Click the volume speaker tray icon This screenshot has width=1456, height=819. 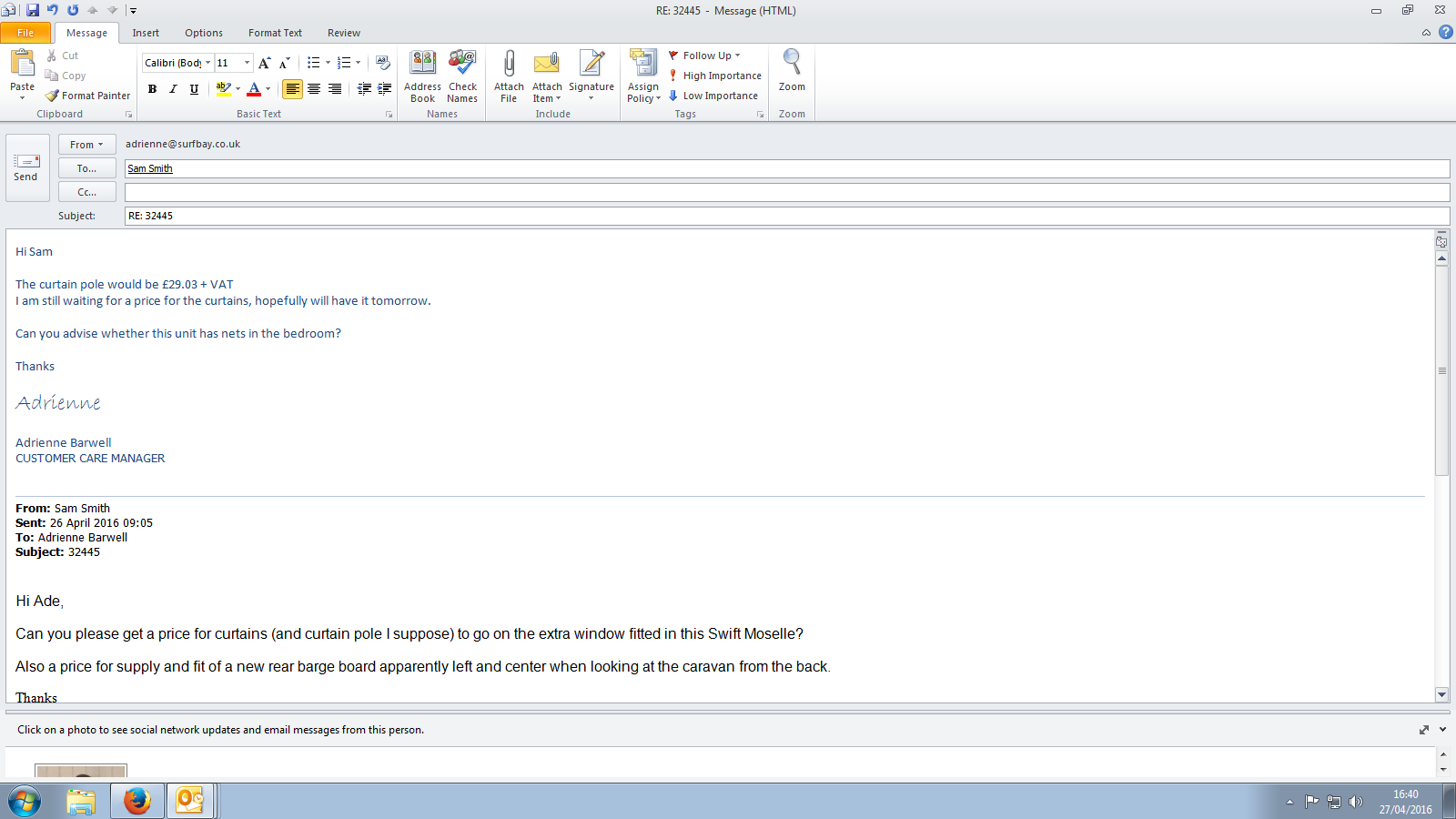(x=1356, y=802)
